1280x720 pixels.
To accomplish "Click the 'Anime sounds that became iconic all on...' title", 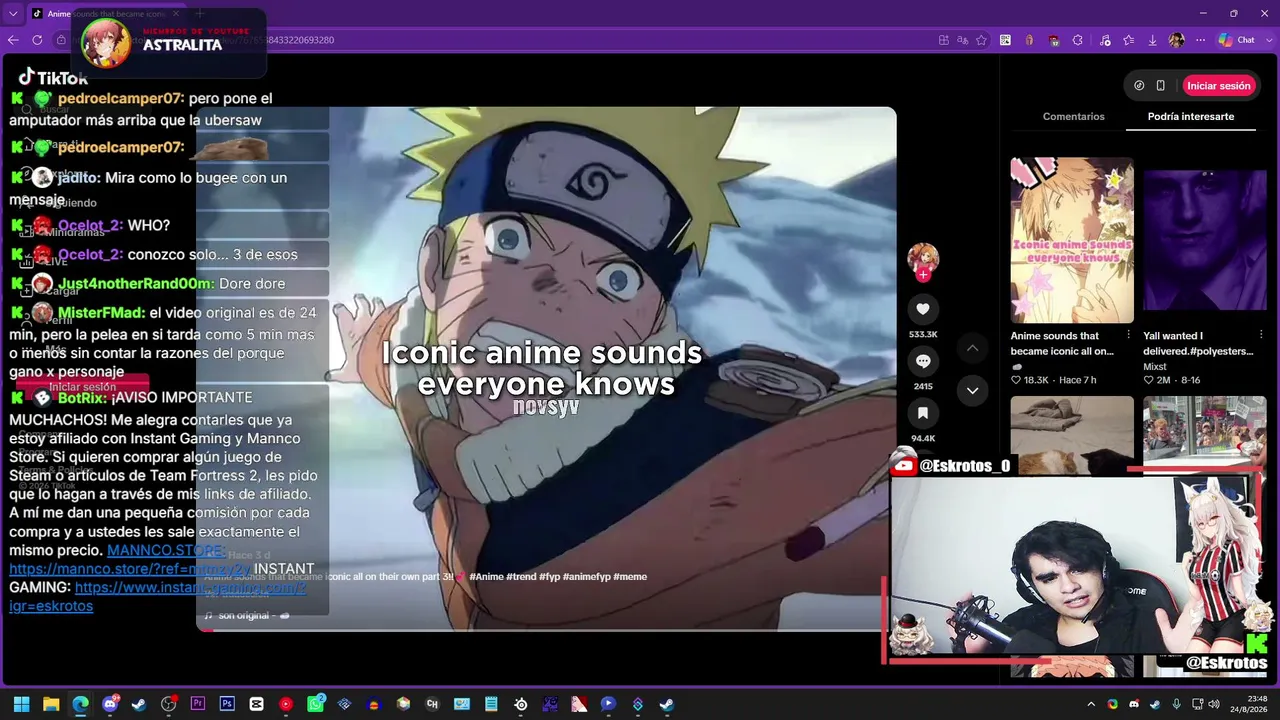I will pyautogui.click(x=1062, y=343).
